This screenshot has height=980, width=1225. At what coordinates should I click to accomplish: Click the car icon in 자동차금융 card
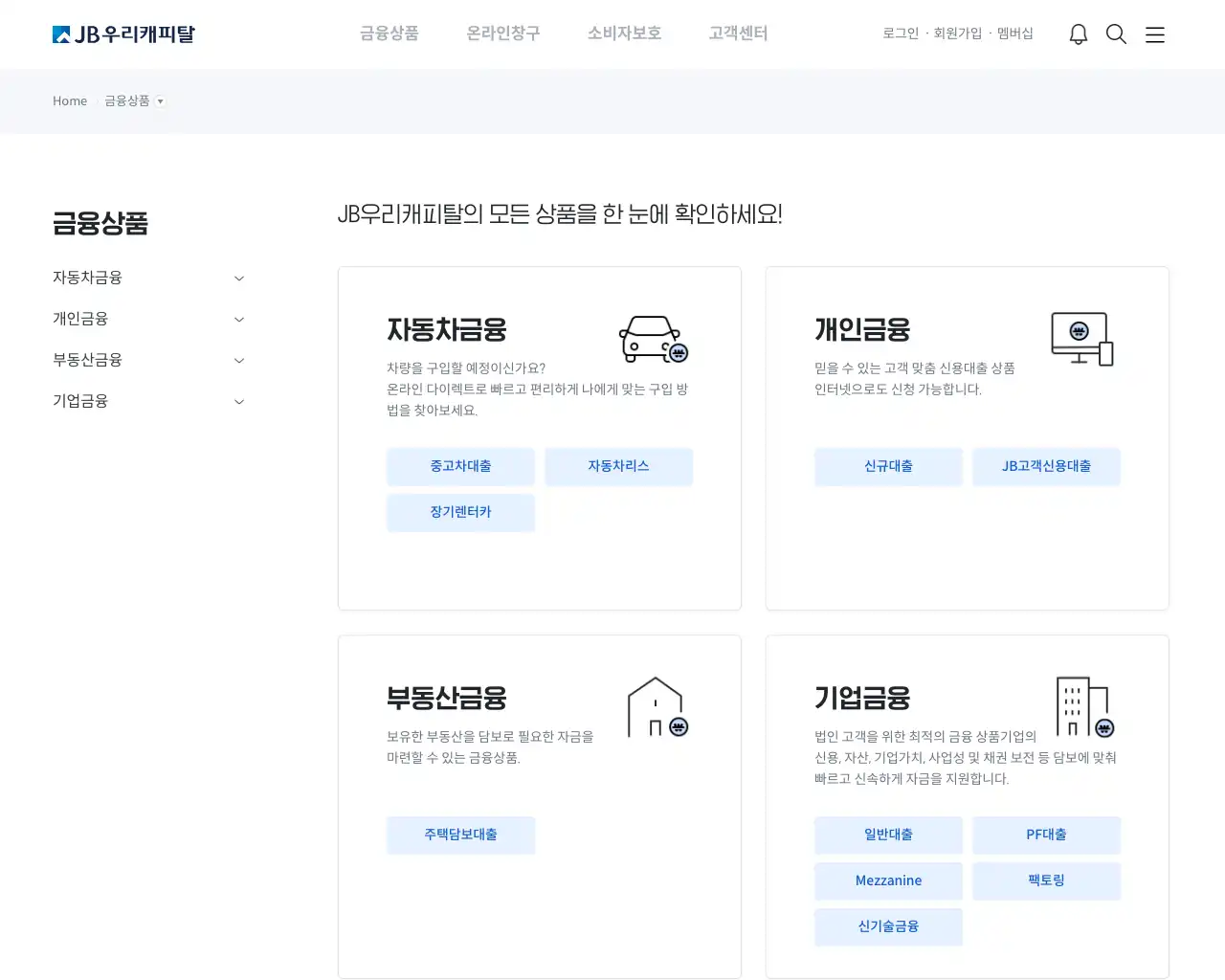[x=654, y=339]
